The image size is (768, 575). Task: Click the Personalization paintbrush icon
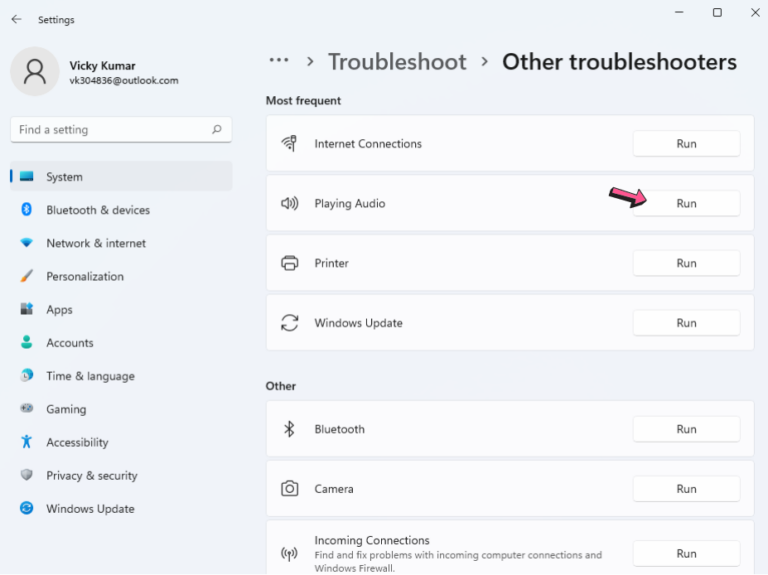(x=27, y=276)
